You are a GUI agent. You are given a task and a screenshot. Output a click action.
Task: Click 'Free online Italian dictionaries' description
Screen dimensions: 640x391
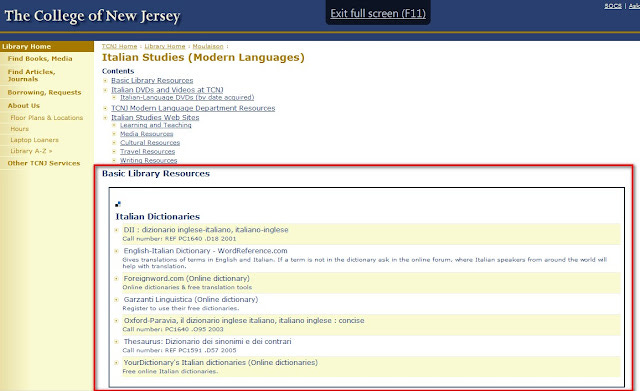[170, 372]
